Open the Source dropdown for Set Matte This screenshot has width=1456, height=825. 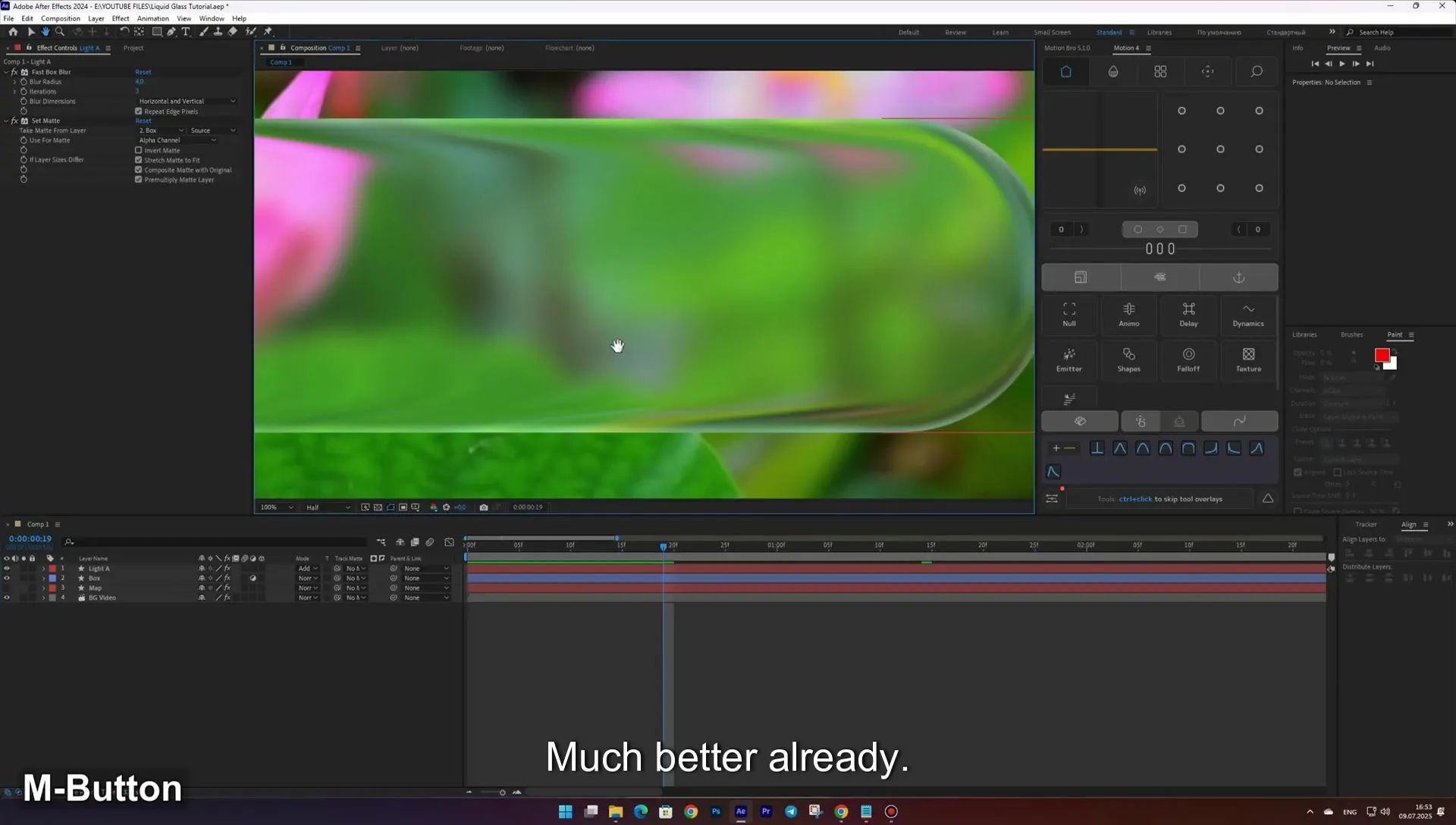point(212,130)
